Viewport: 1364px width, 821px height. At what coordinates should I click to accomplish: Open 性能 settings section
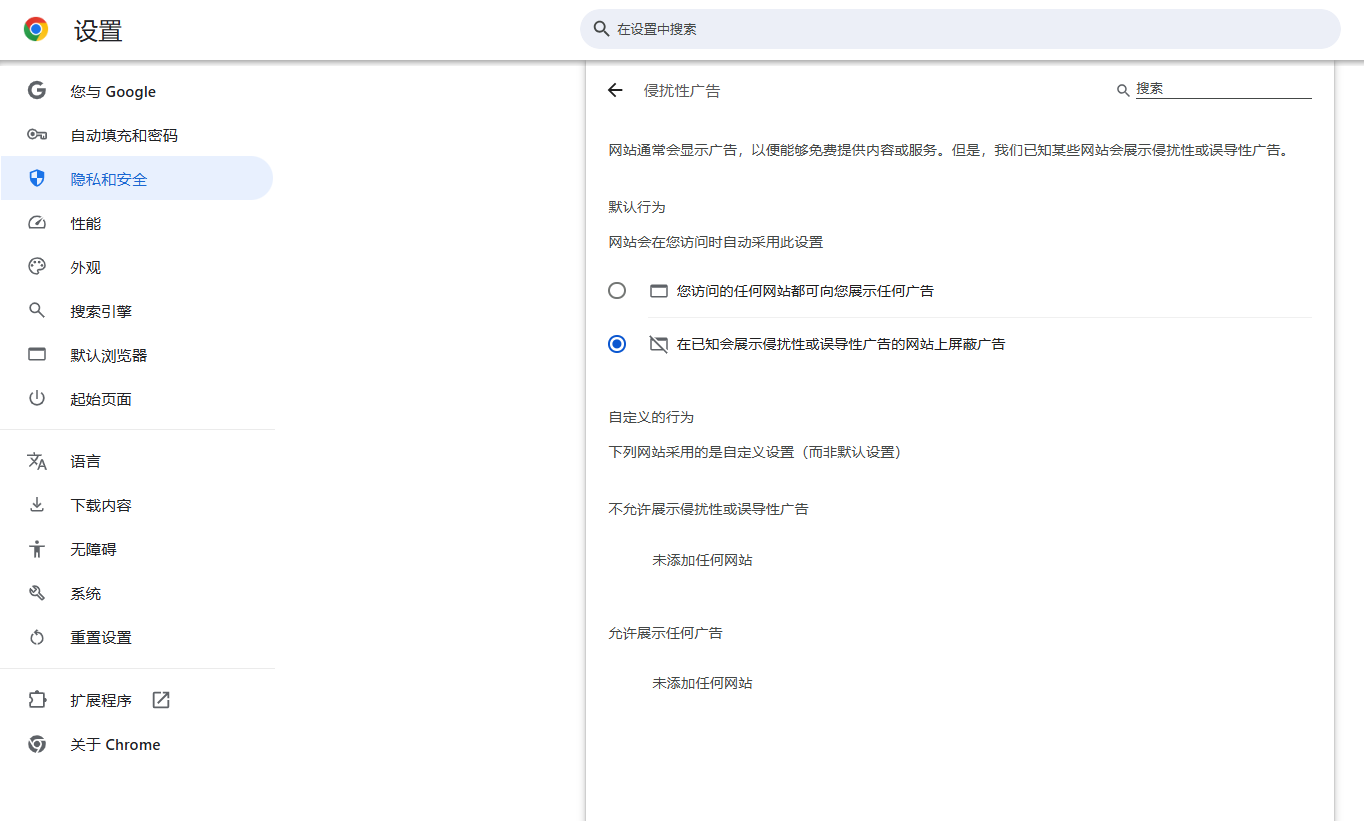click(x=137, y=223)
